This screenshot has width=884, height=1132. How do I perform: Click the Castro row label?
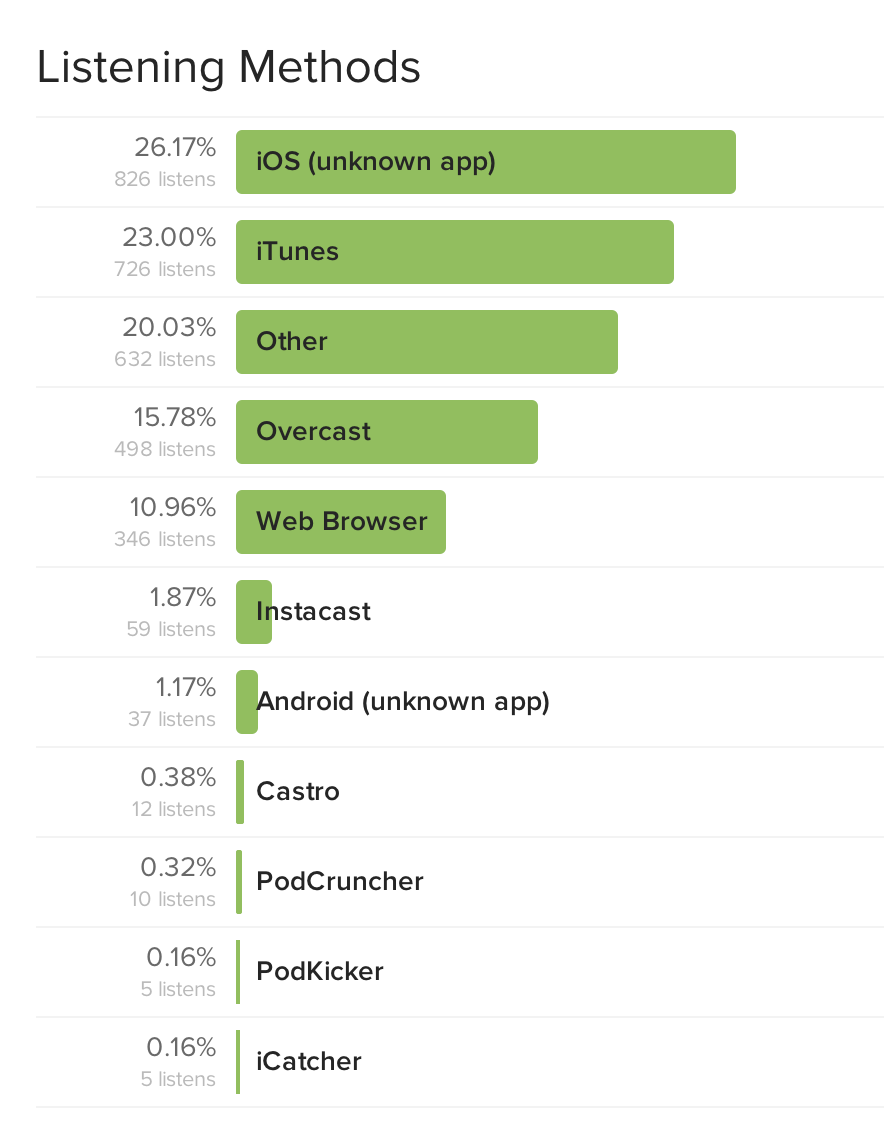tap(298, 792)
